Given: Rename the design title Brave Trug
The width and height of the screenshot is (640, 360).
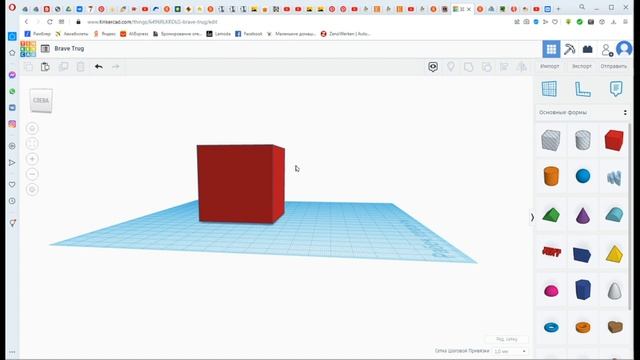Looking at the screenshot, I should pyautogui.click(x=69, y=49).
